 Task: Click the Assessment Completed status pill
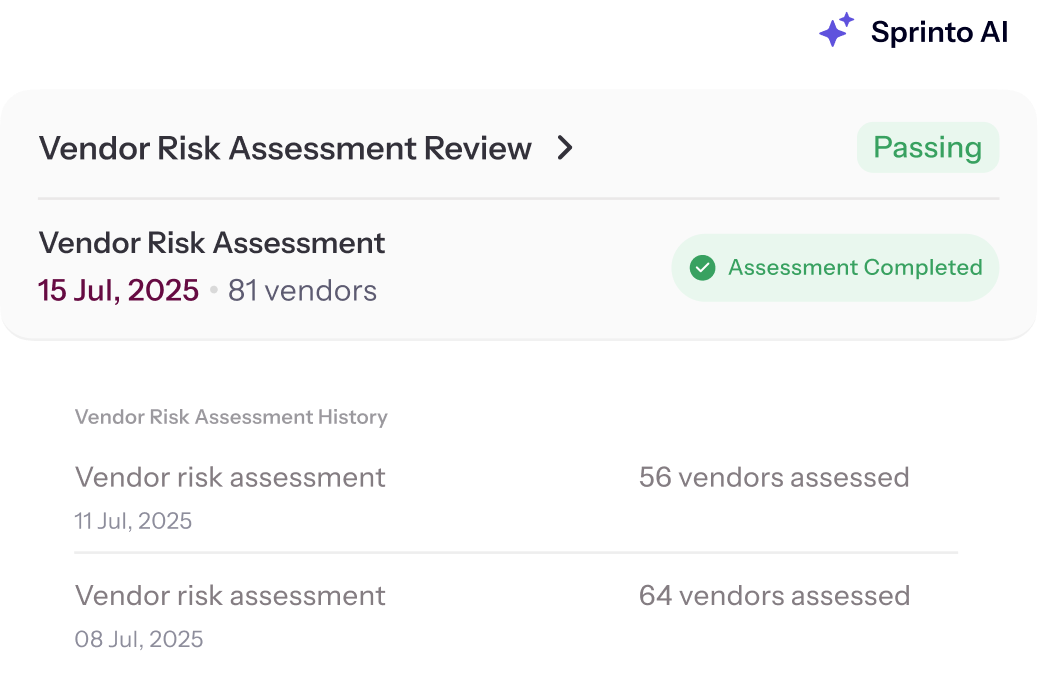834,267
